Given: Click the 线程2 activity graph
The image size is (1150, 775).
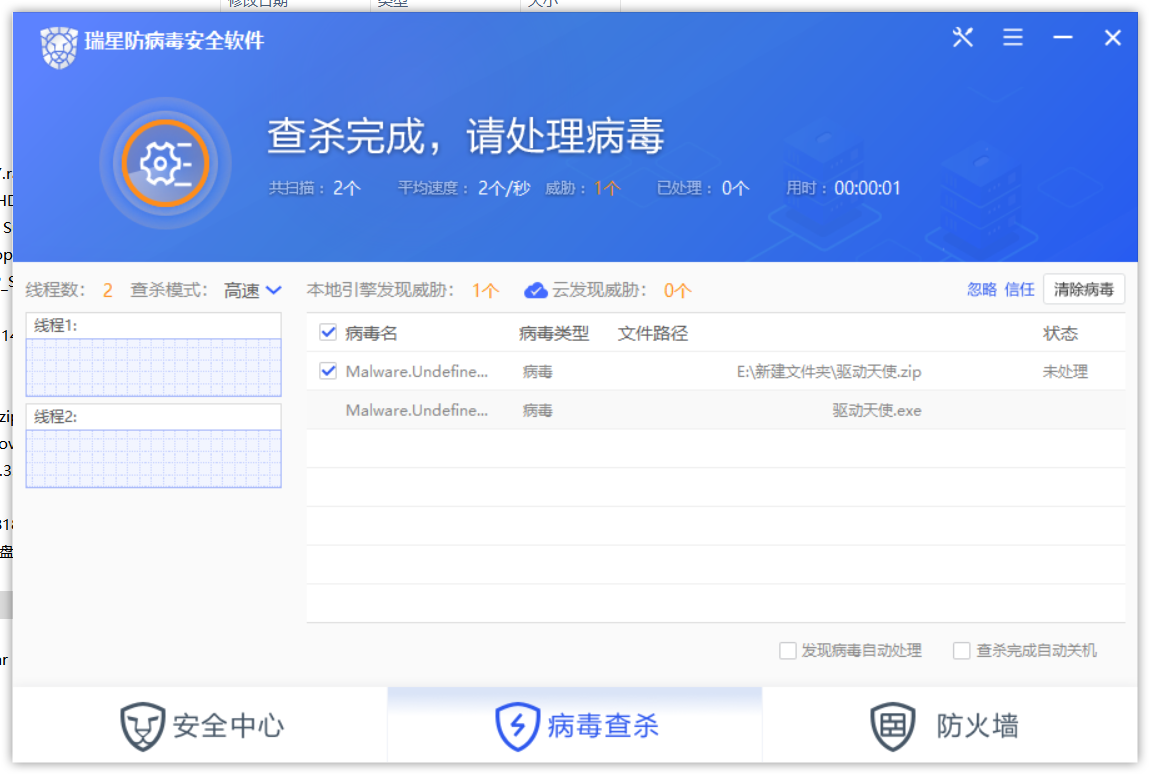Looking at the screenshot, I should [153, 458].
